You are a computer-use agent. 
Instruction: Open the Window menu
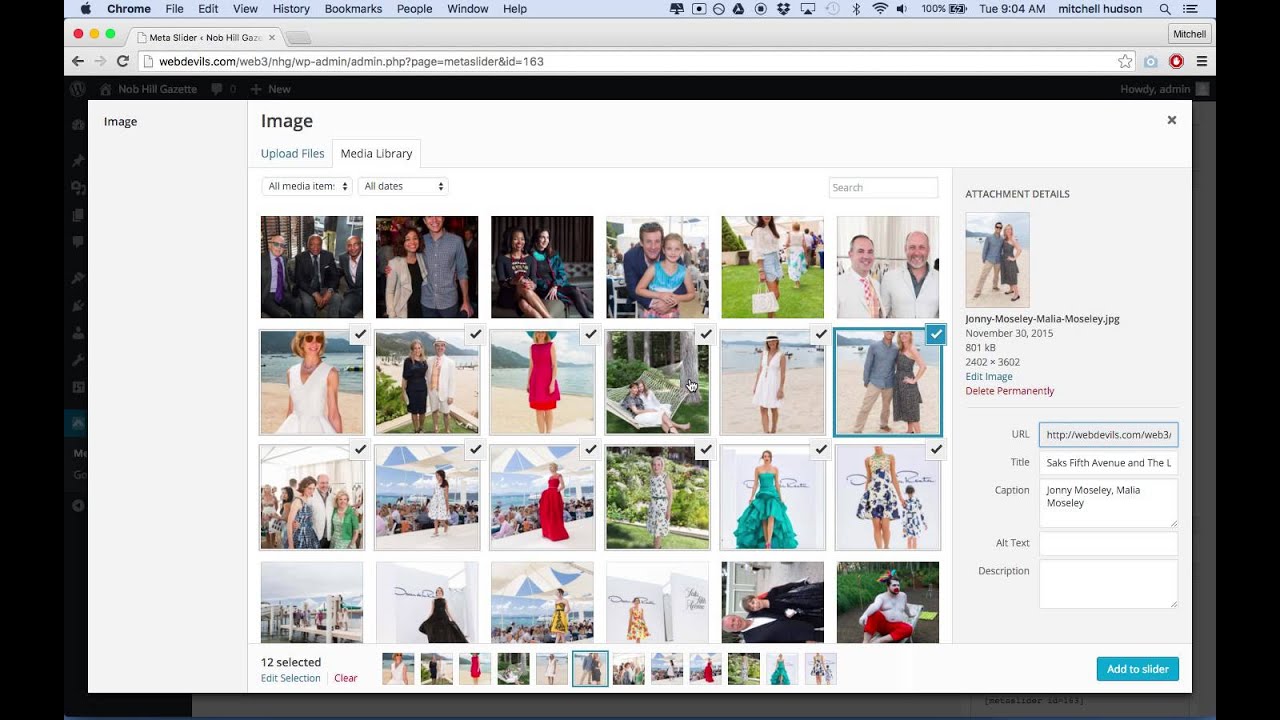tap(468, 9)
